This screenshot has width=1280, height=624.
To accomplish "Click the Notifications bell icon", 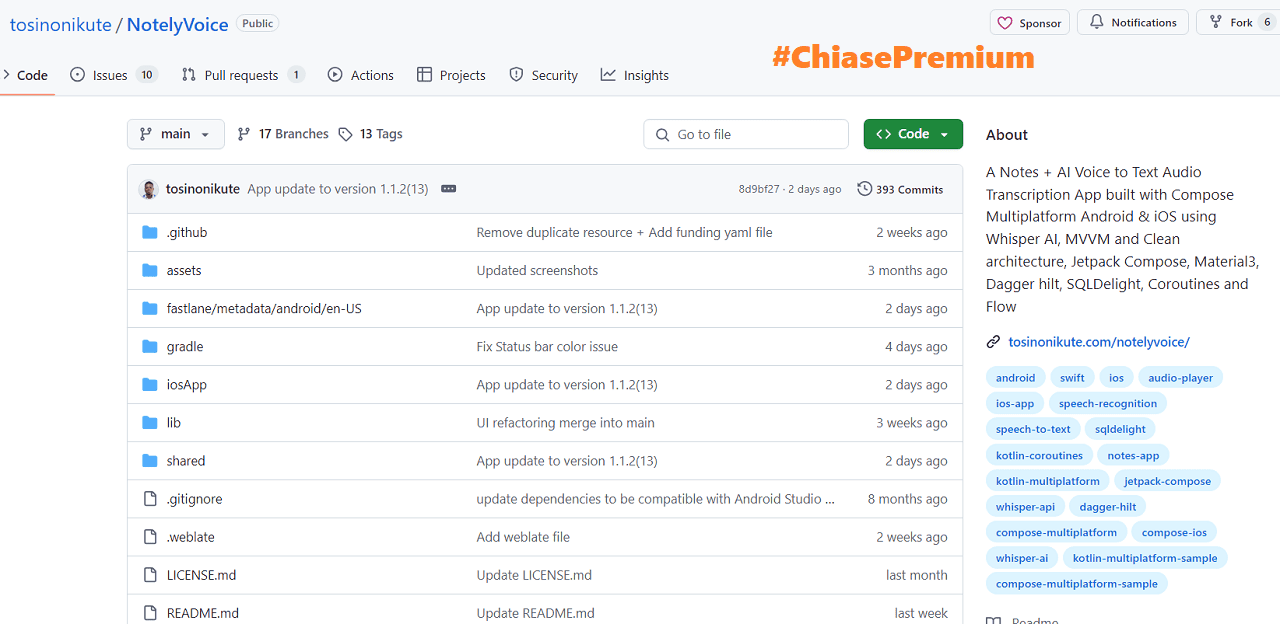I will (x=1097, y=22).
